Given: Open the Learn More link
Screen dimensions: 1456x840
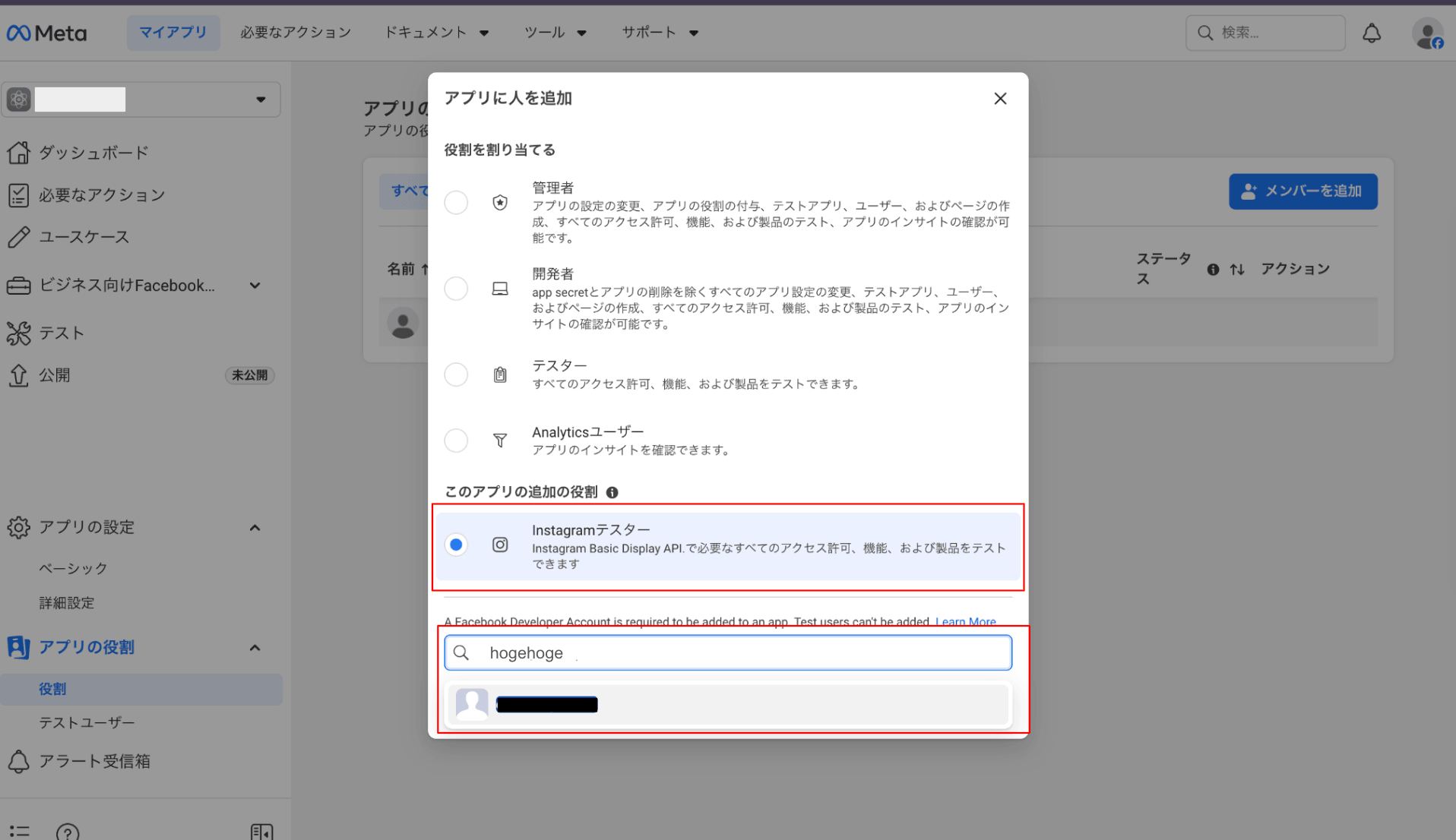Looking at the screenshot, I should (x=965, y=621).
